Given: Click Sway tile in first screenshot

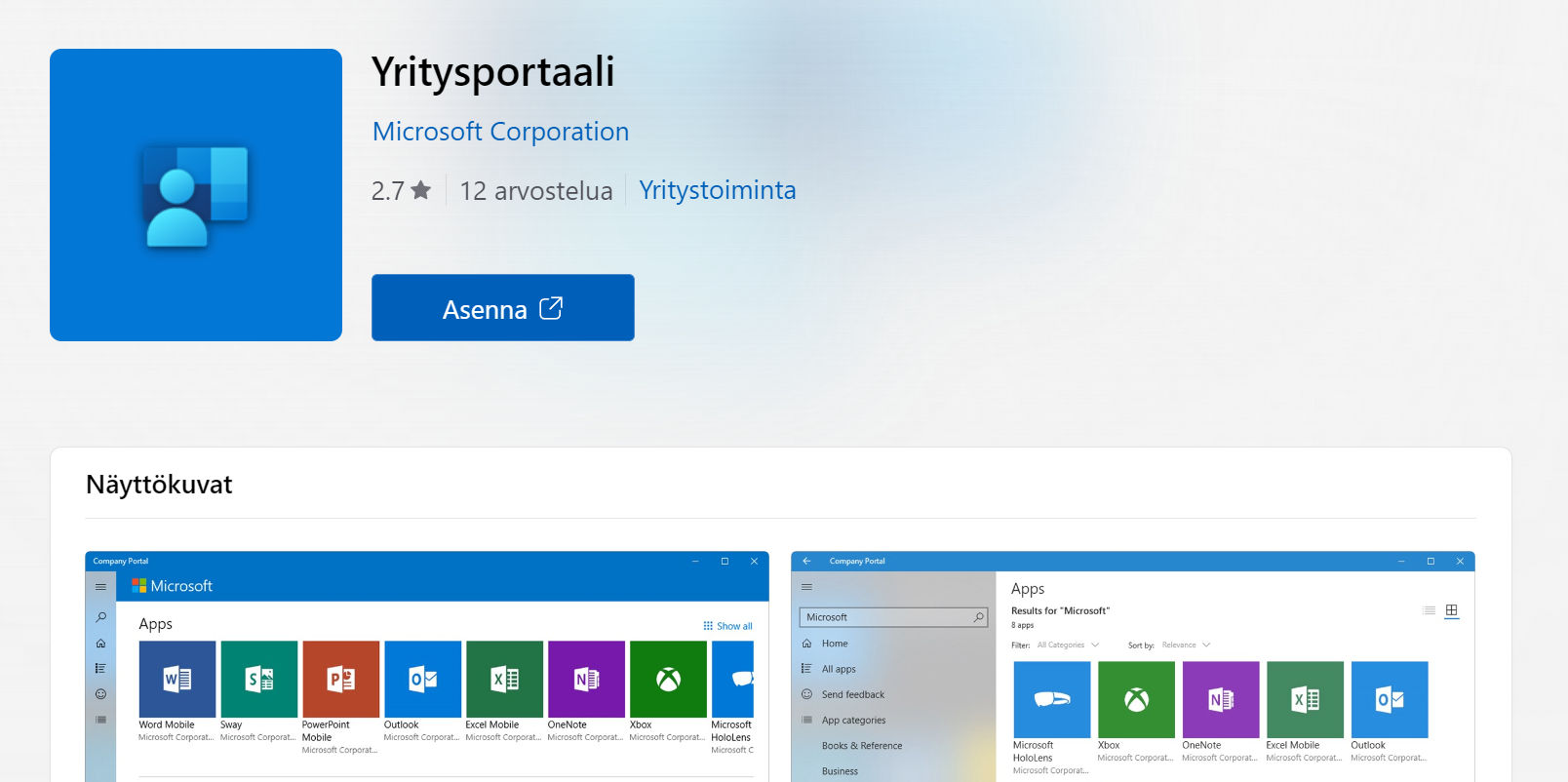Looking at the screenshot, I should (258, 680).
